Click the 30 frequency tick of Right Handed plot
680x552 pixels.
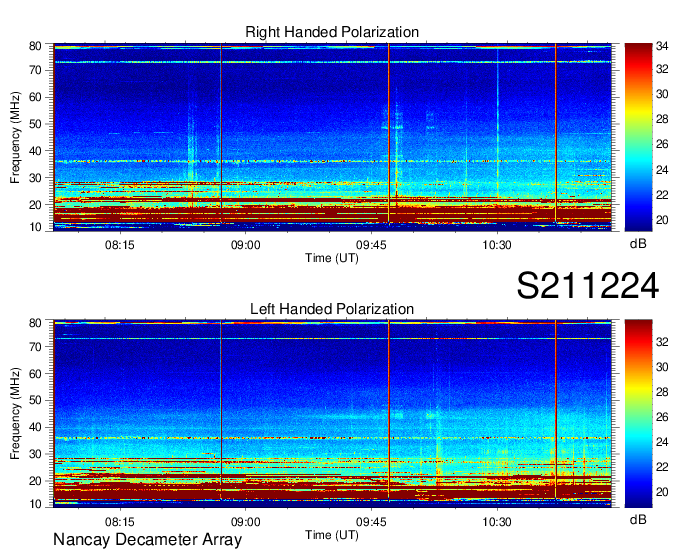coord(35,178)
